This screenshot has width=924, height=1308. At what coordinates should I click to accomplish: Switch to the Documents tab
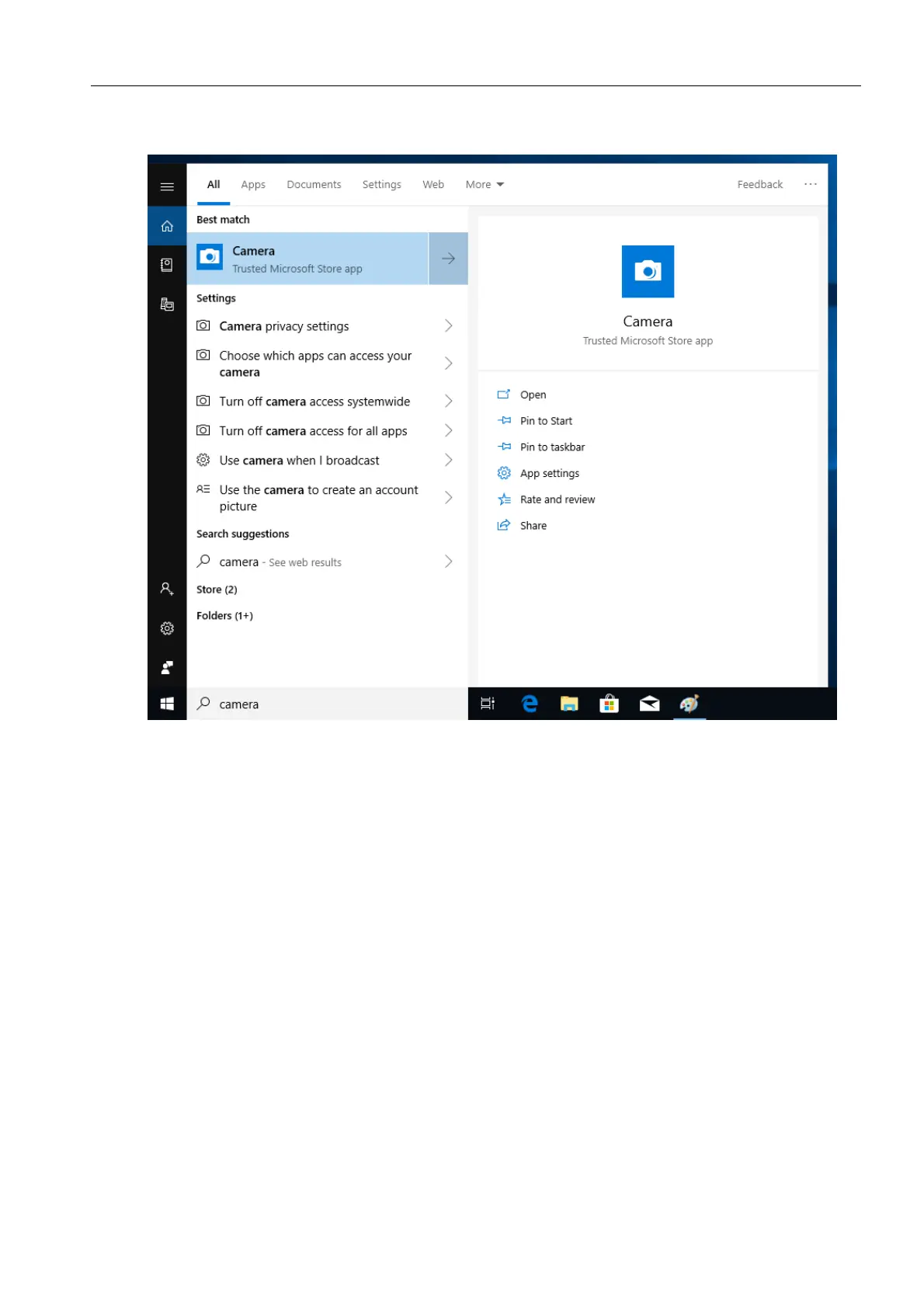(314, 184)
